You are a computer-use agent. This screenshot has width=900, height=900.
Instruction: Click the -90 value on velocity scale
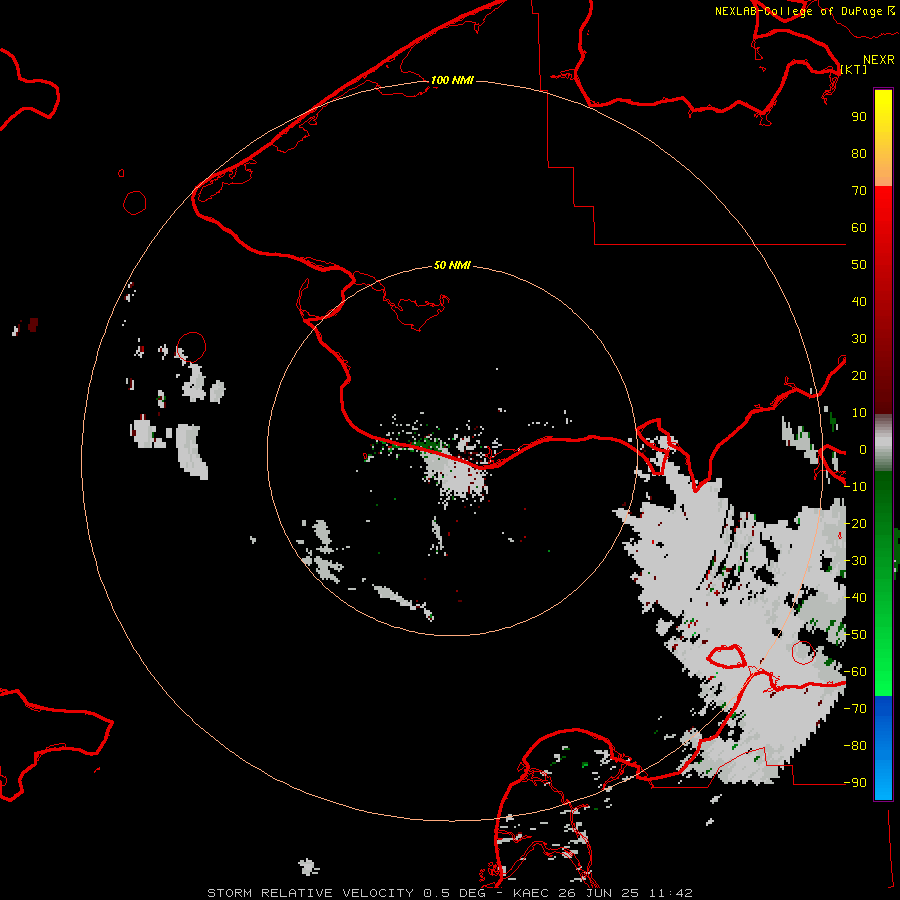click(855, 783)
